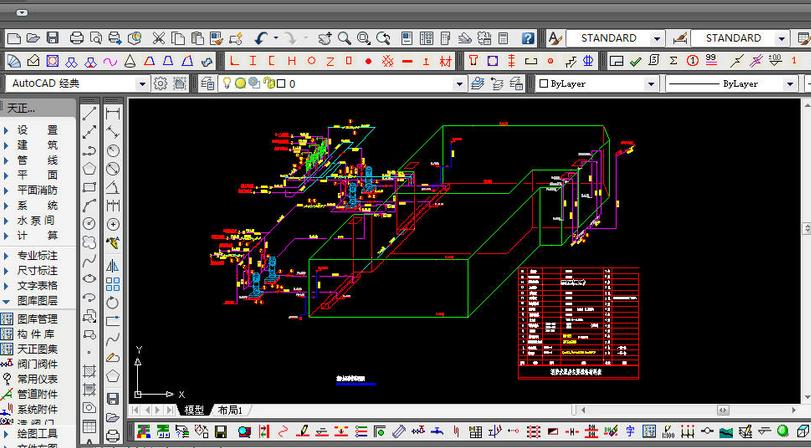Click the New file icon
Screen dimensions: 811x448
[x=13, y=38]
